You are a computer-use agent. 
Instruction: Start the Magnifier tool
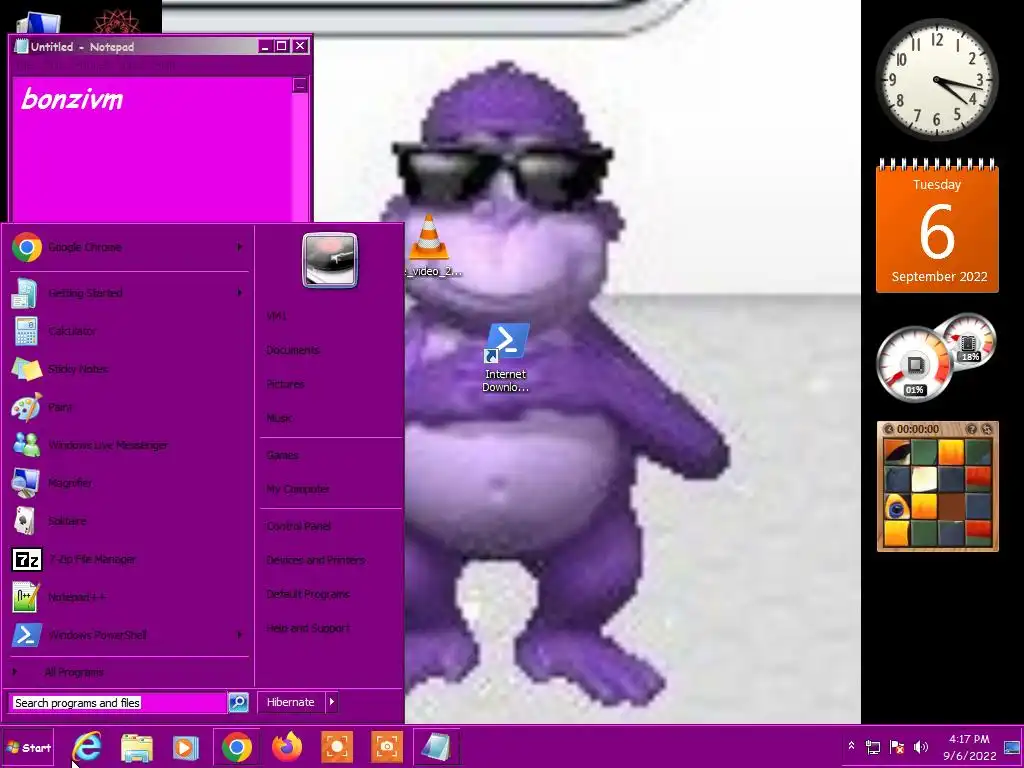pyautogui.click(x=129, y=483)
